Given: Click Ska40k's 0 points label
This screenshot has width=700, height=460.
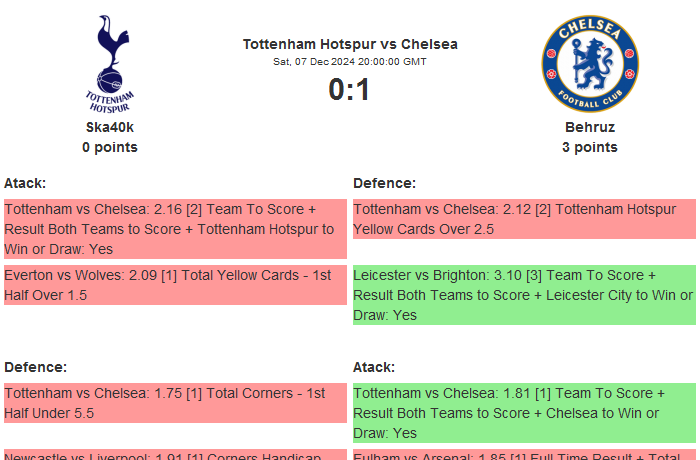Looking at the screenshot, I should 110,147.
